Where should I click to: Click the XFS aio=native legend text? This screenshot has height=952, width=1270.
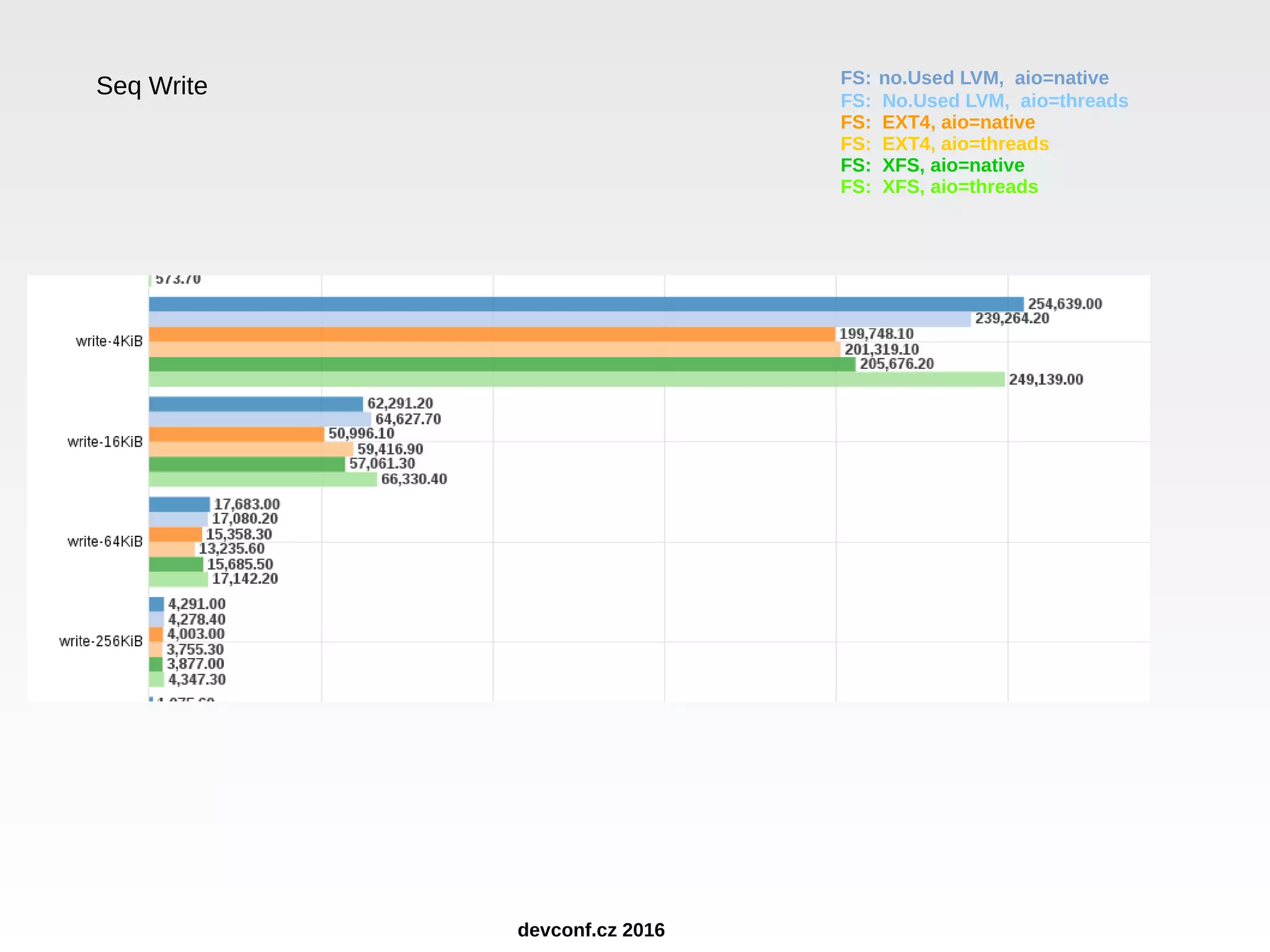(932, 166)
